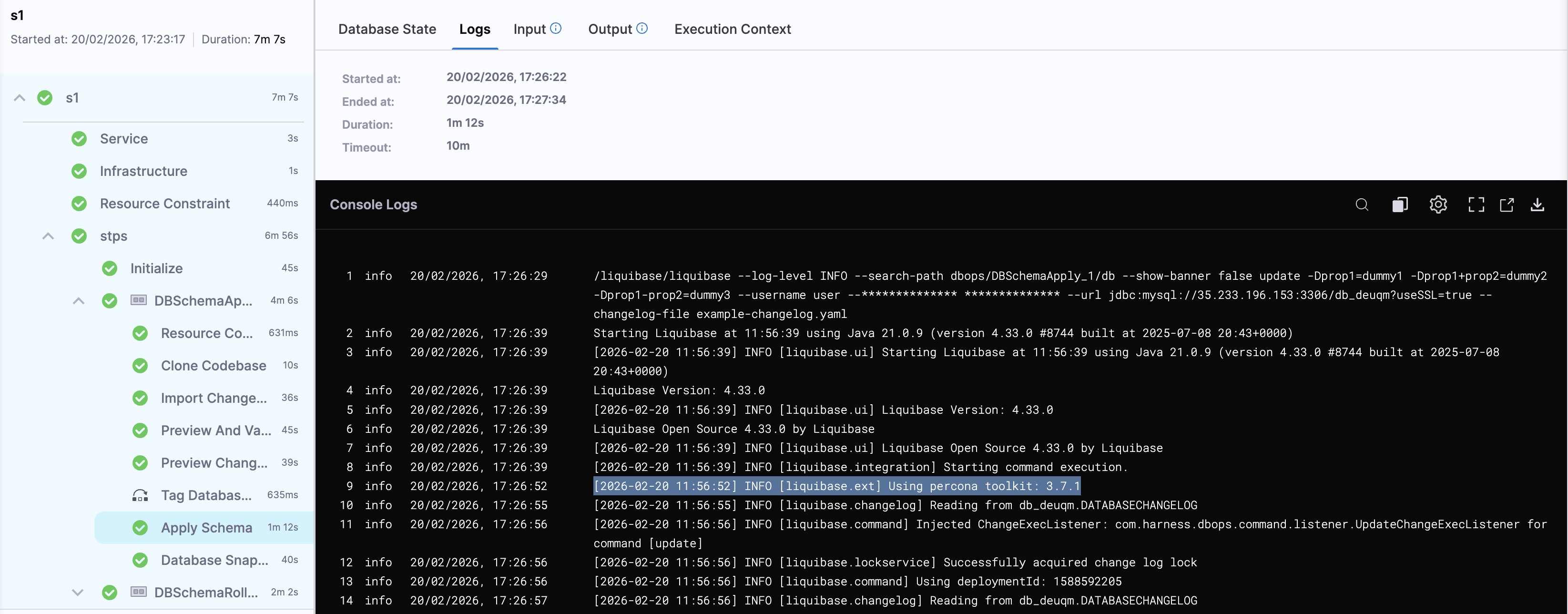Open the console logs settings gear
This screenshot has width=1568, height=614.
pyautogui.click(x=1438, y=205)
